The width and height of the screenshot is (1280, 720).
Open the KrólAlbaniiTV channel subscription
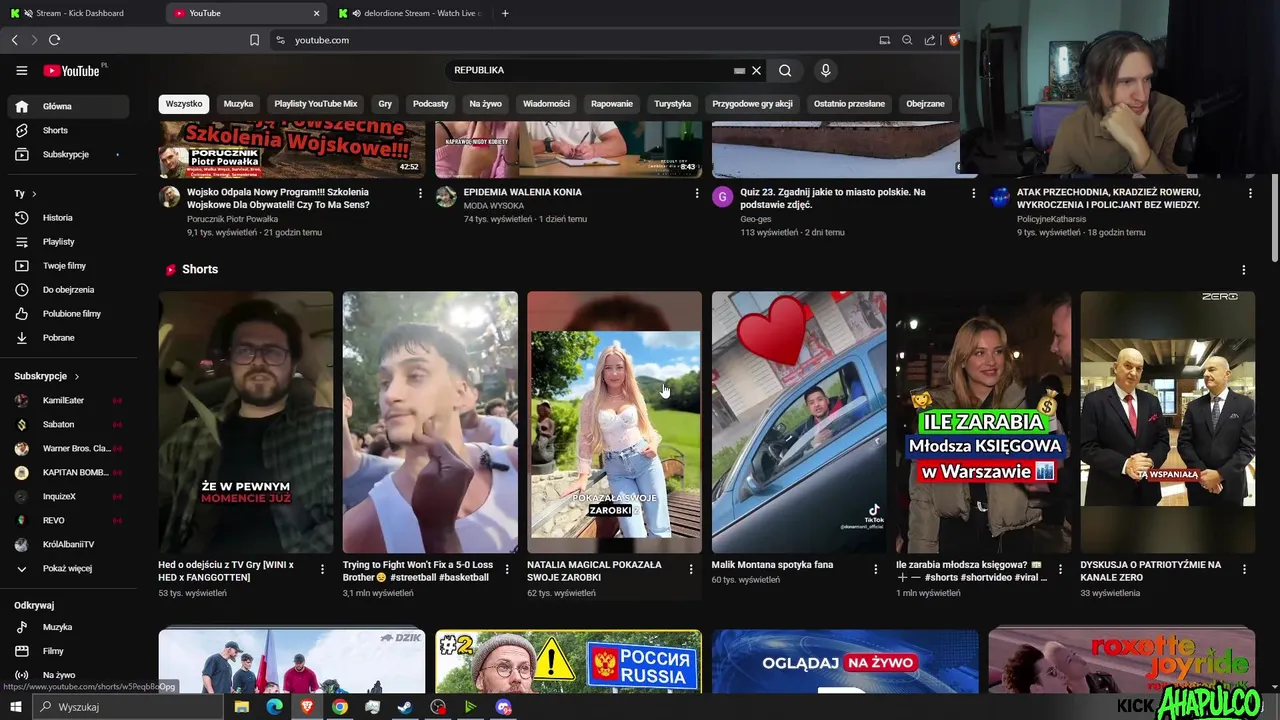[x=68, y=544]
